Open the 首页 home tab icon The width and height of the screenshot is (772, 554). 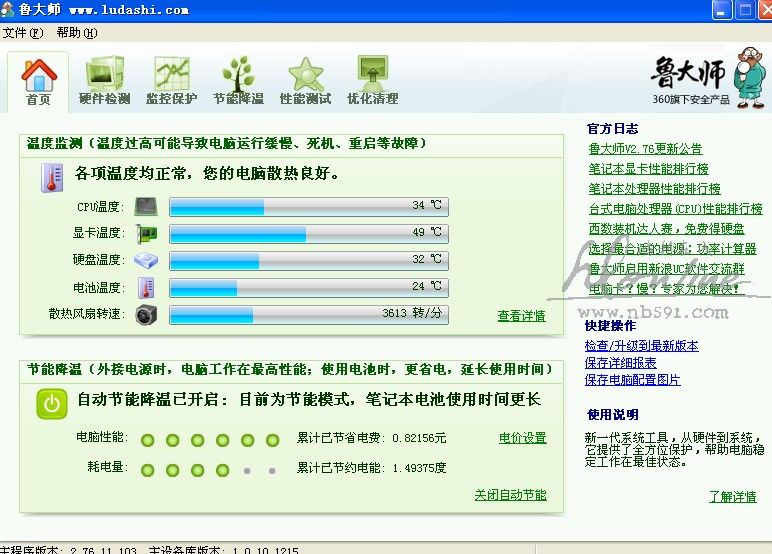click(x=38, y=76)
